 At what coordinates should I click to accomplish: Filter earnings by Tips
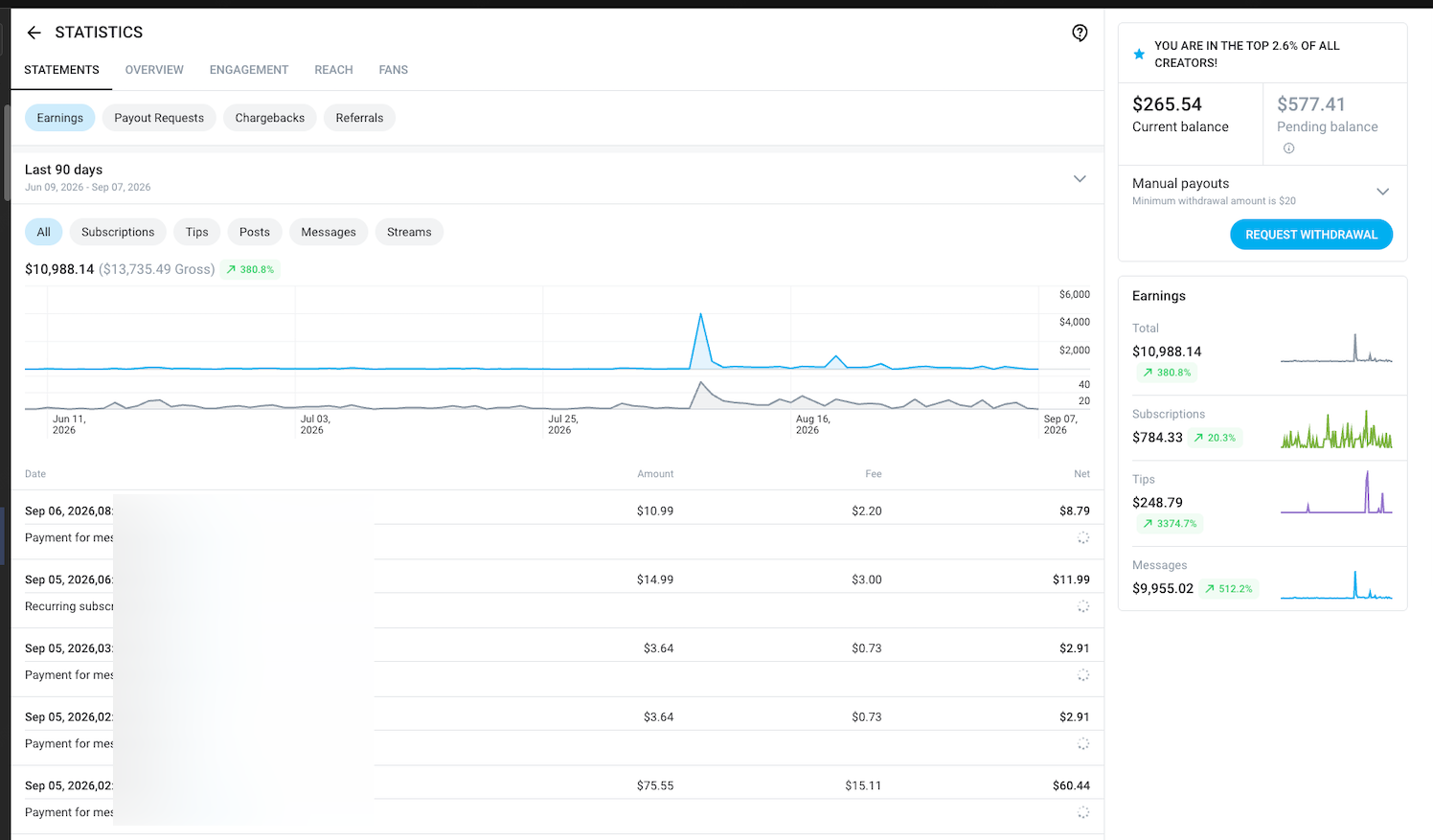pyautogui.click(x=197, y=232)
